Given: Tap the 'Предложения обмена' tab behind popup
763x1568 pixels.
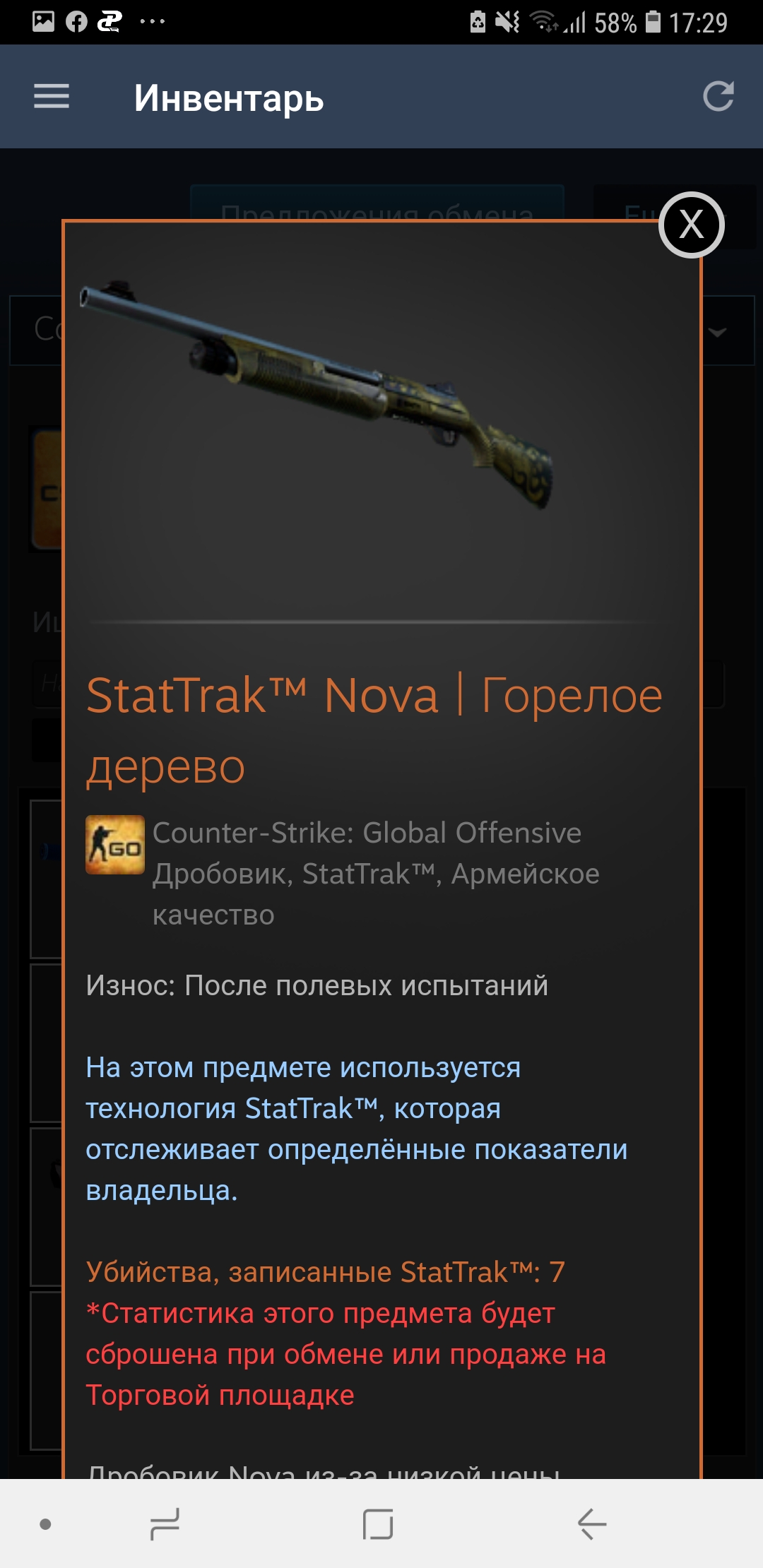Looking at the screenshot, I should pyautogui.click(x=377, y=203).
